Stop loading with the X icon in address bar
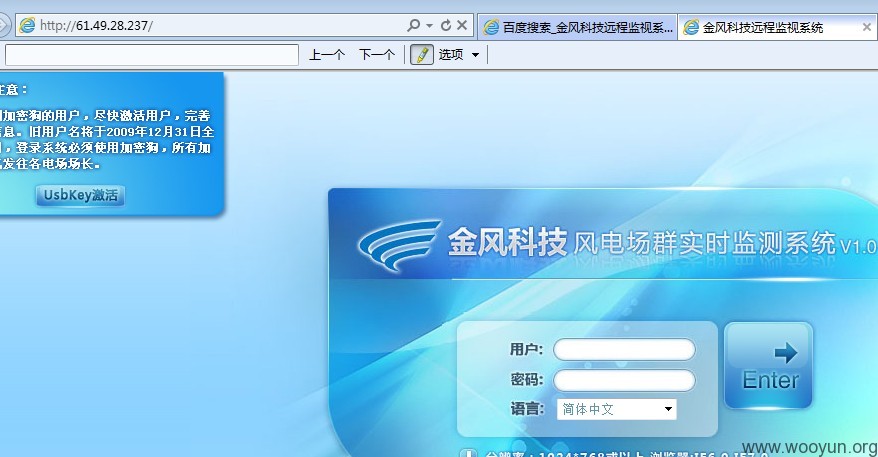878x457 pixels. [462, 26]
